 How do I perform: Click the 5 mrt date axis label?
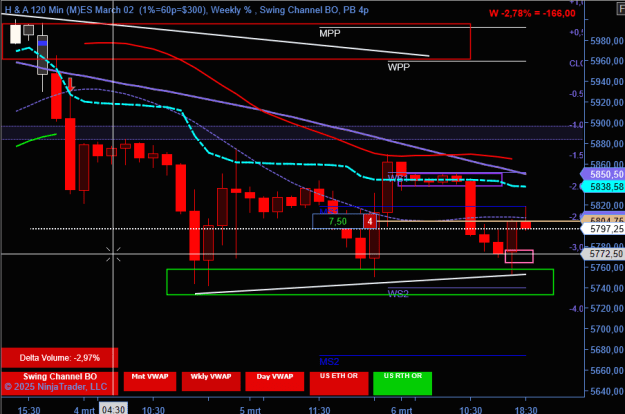click(x=250, y=410)
